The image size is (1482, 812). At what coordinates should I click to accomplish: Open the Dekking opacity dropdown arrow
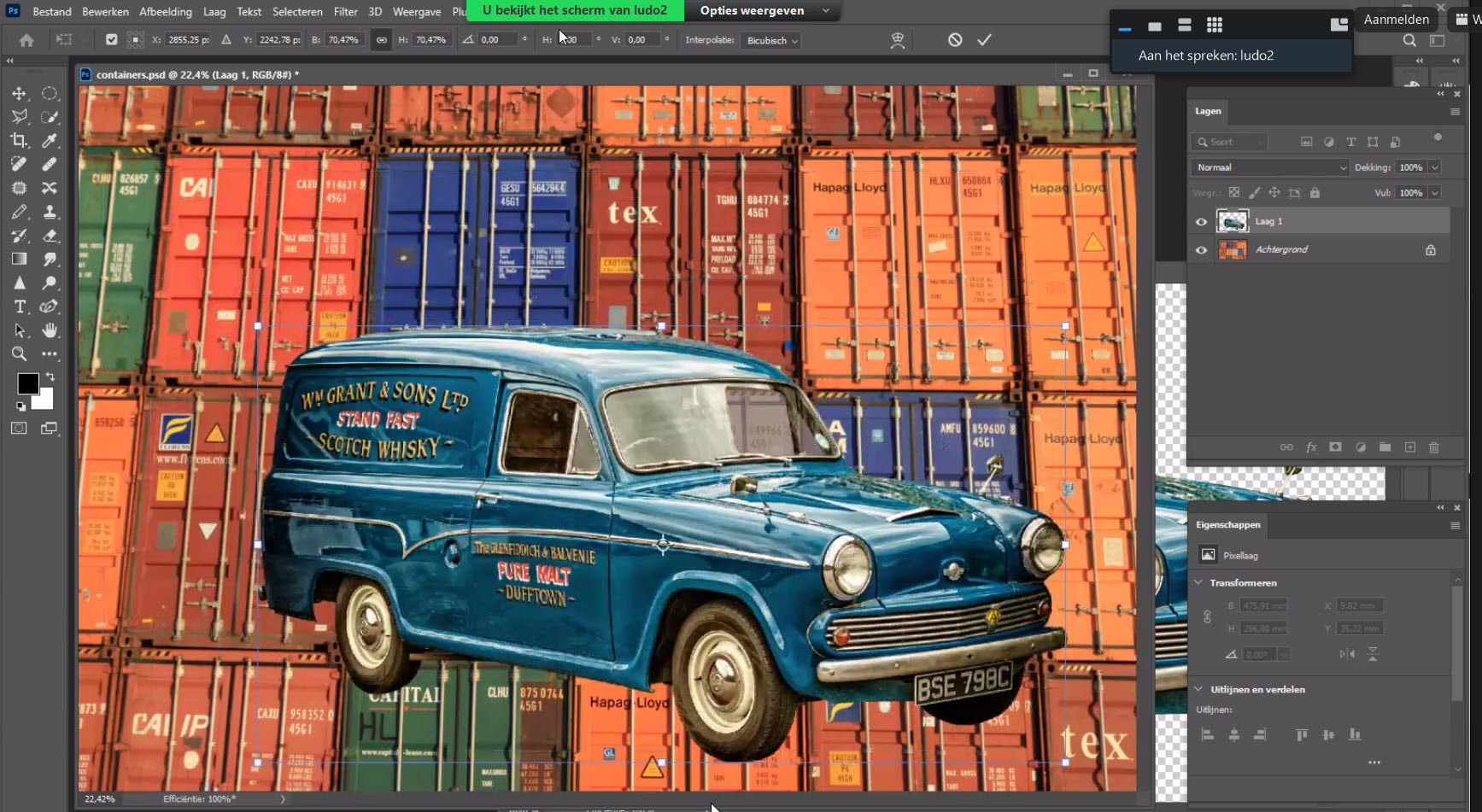coord(1435,167)
